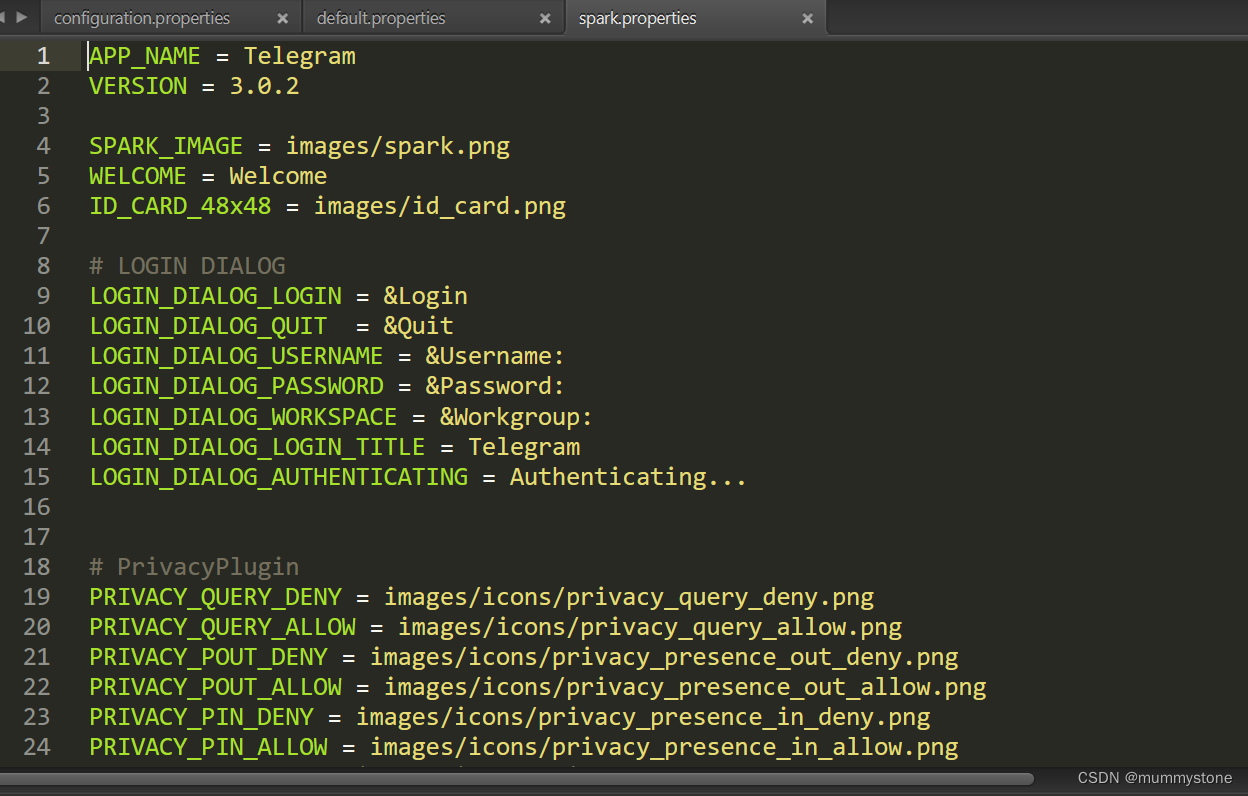
Task: Click the PRIVACY_QUERY_ALLOW key
Action: (x=222, y=627)
